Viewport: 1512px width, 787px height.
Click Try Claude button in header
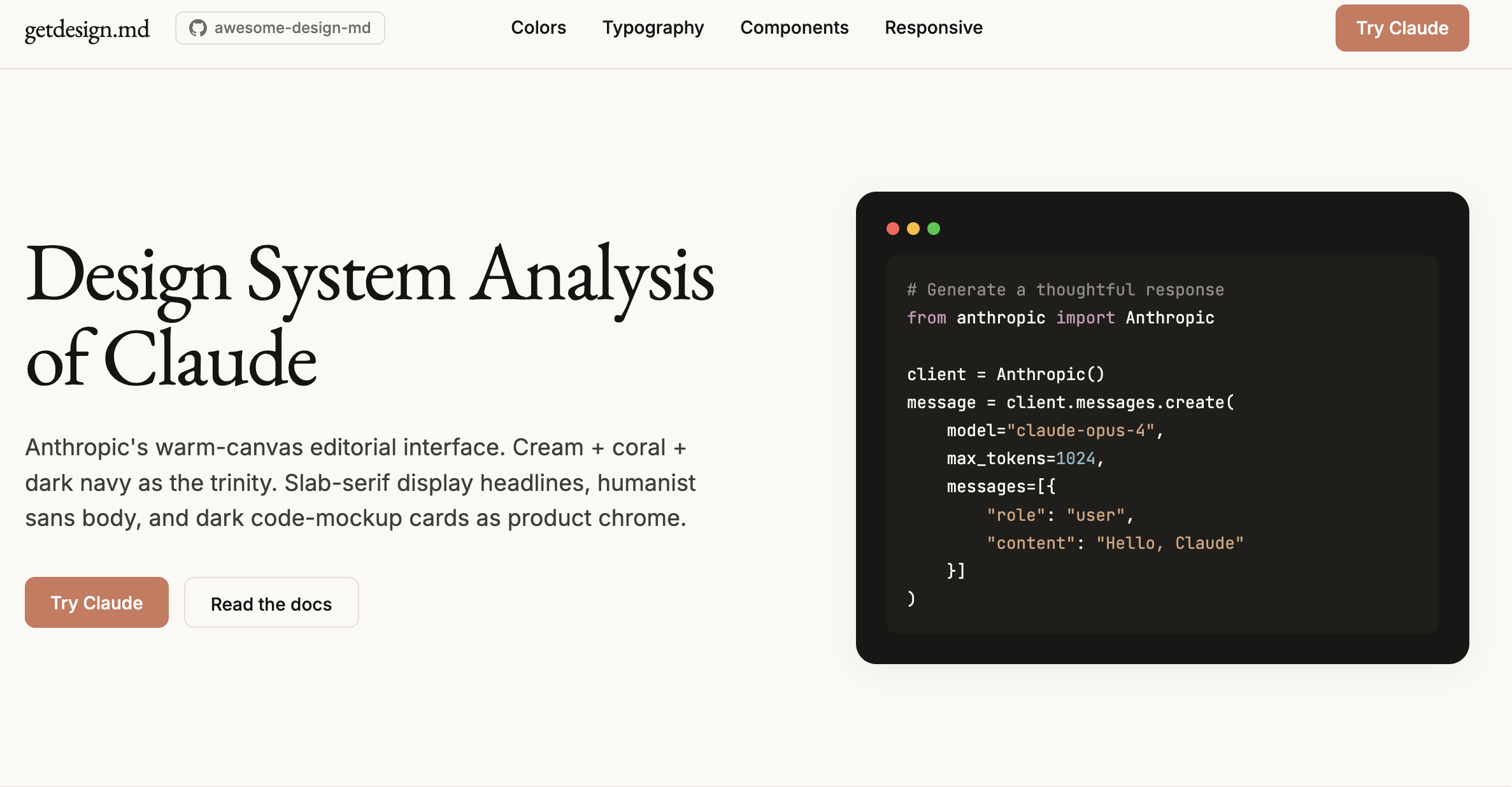coord(1402,28)
